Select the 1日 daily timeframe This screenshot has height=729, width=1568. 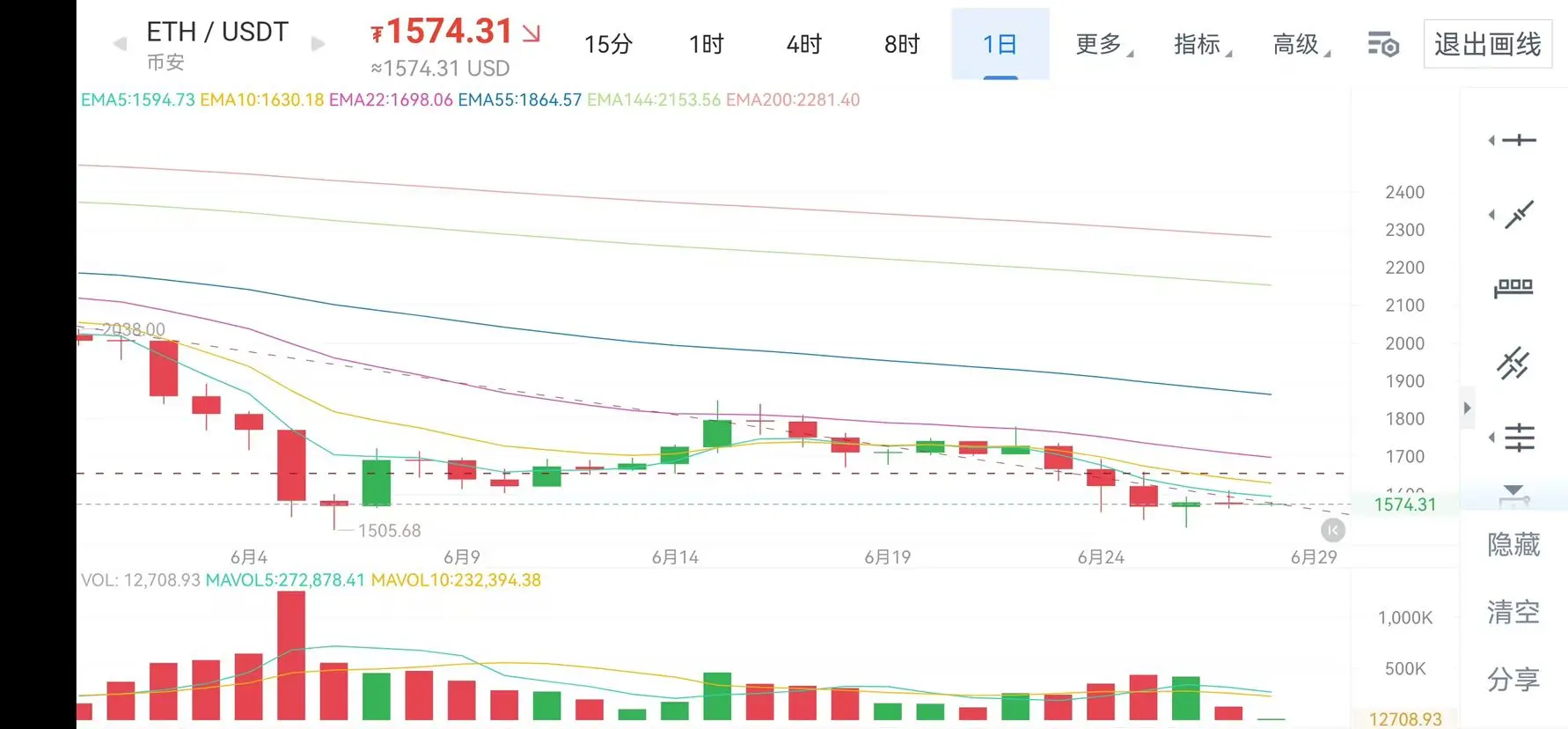tap(1000, 44)
